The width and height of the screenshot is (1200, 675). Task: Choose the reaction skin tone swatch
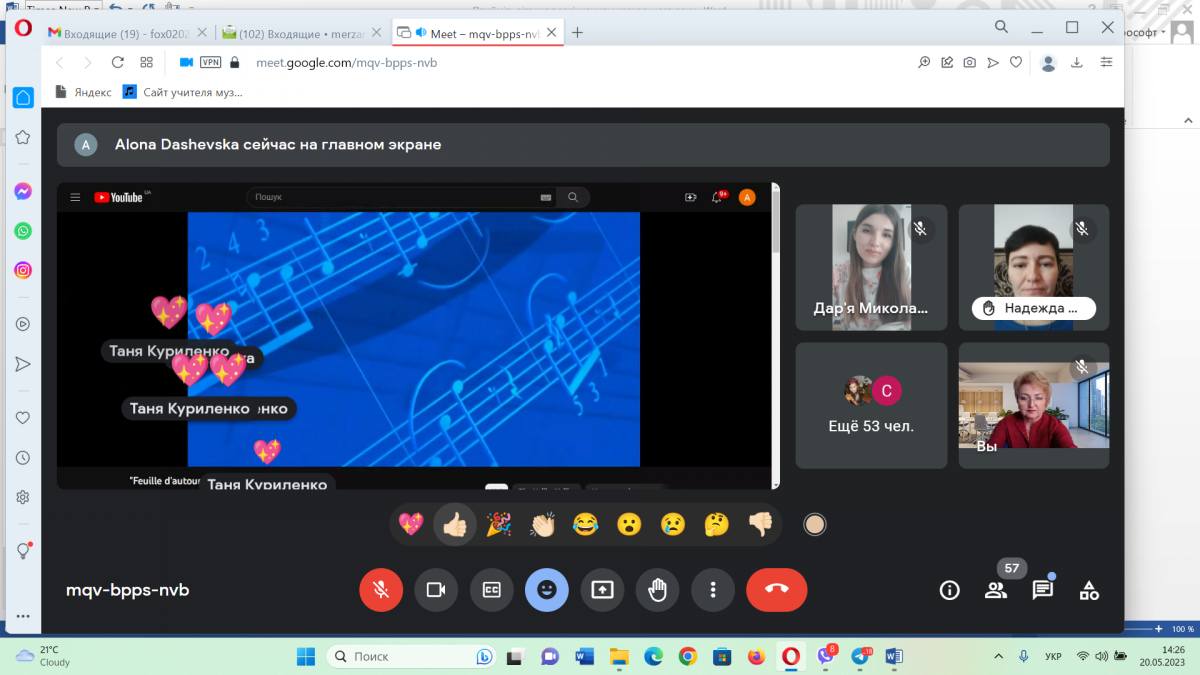815,524
